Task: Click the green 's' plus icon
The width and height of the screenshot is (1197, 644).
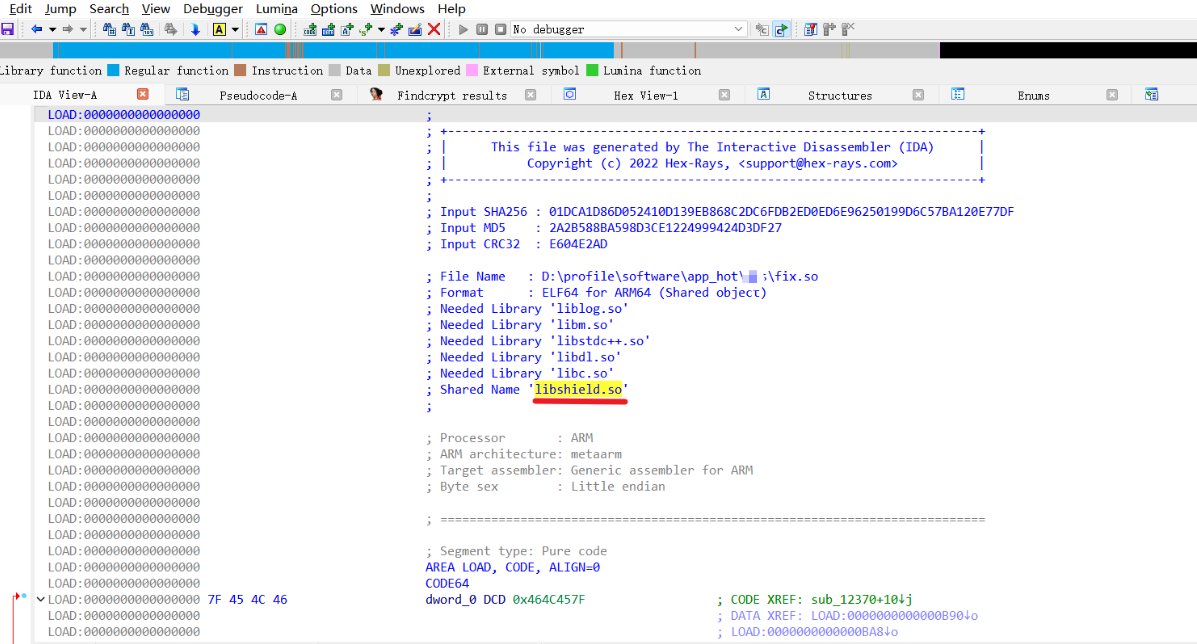Action: 366,29
